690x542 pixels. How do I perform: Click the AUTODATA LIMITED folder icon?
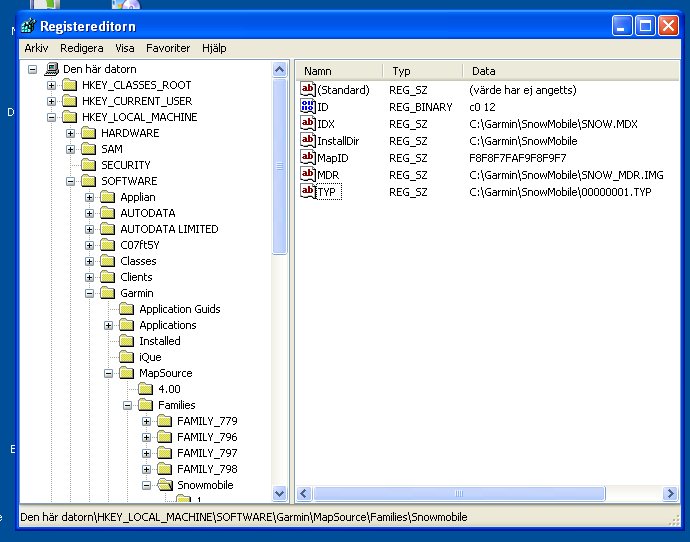[x=107, y=229]
